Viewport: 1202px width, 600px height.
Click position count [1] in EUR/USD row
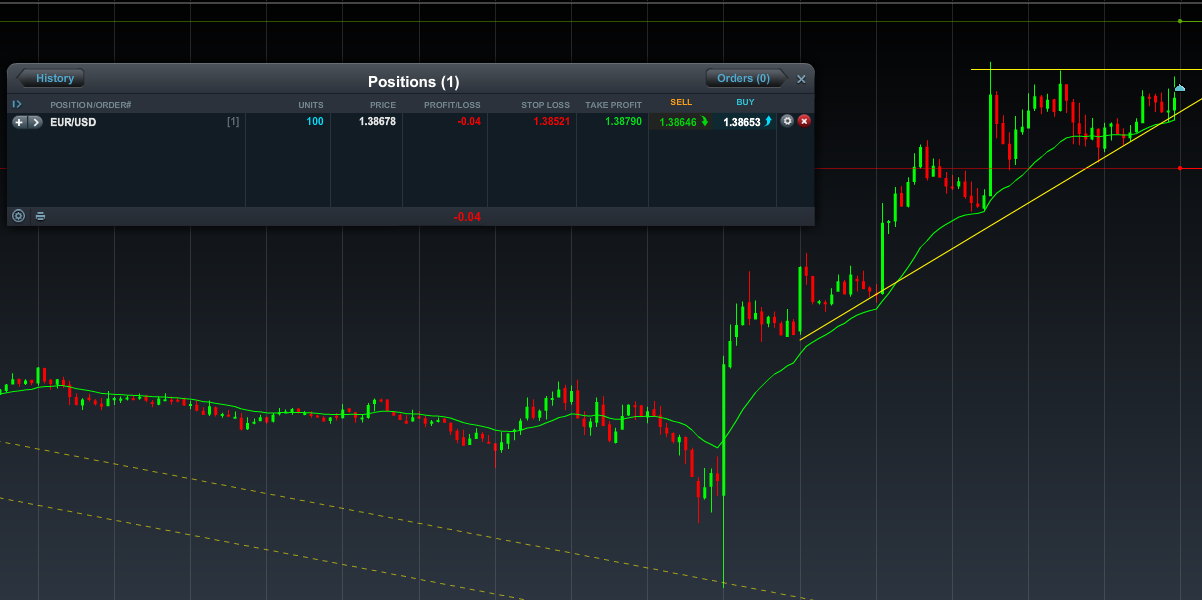click(233, 122)
